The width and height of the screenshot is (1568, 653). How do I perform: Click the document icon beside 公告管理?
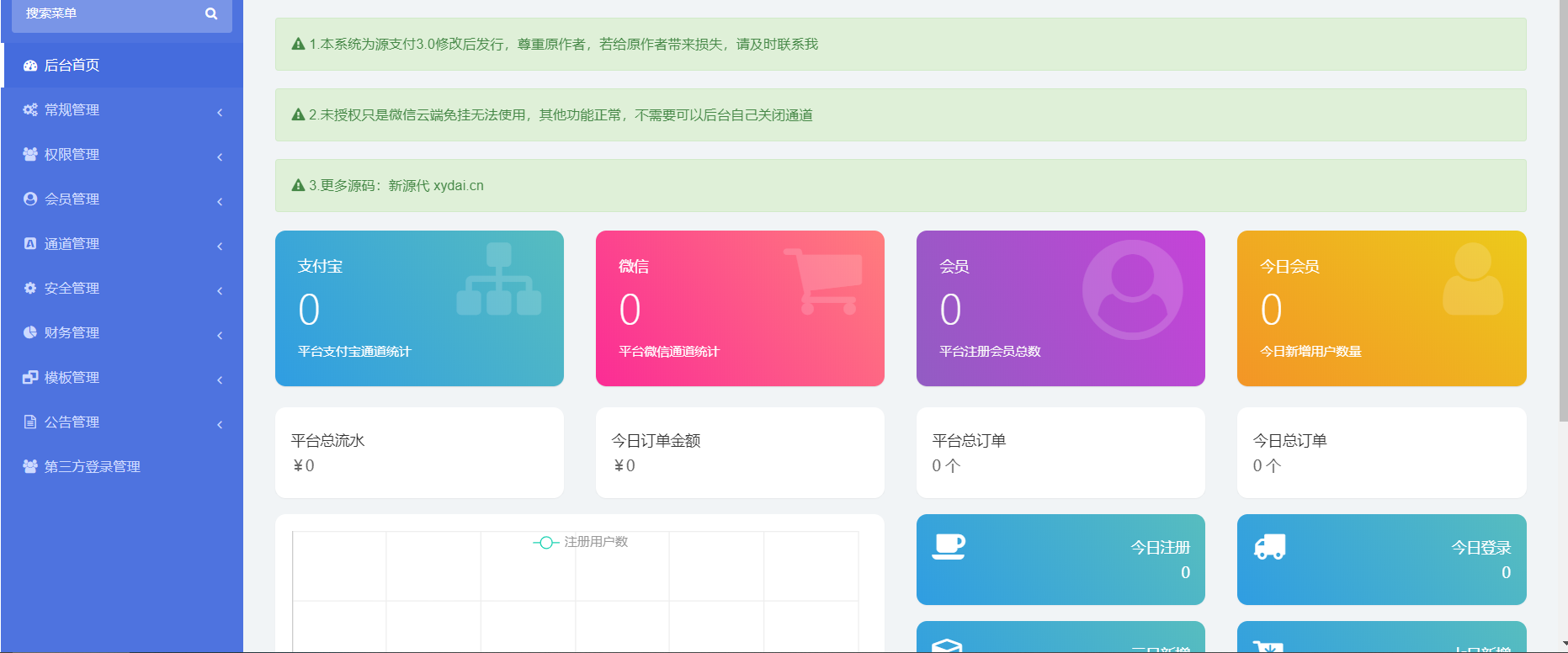(30, 422)
